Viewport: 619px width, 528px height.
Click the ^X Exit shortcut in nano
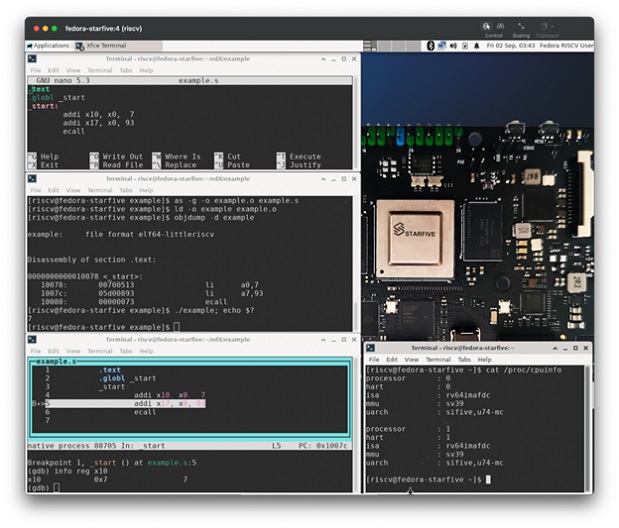click(43, 165)
